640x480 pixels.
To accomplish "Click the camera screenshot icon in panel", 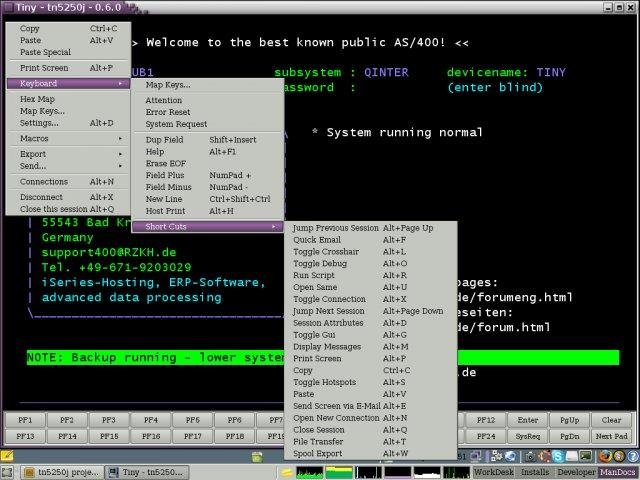I will click(530, 457).
